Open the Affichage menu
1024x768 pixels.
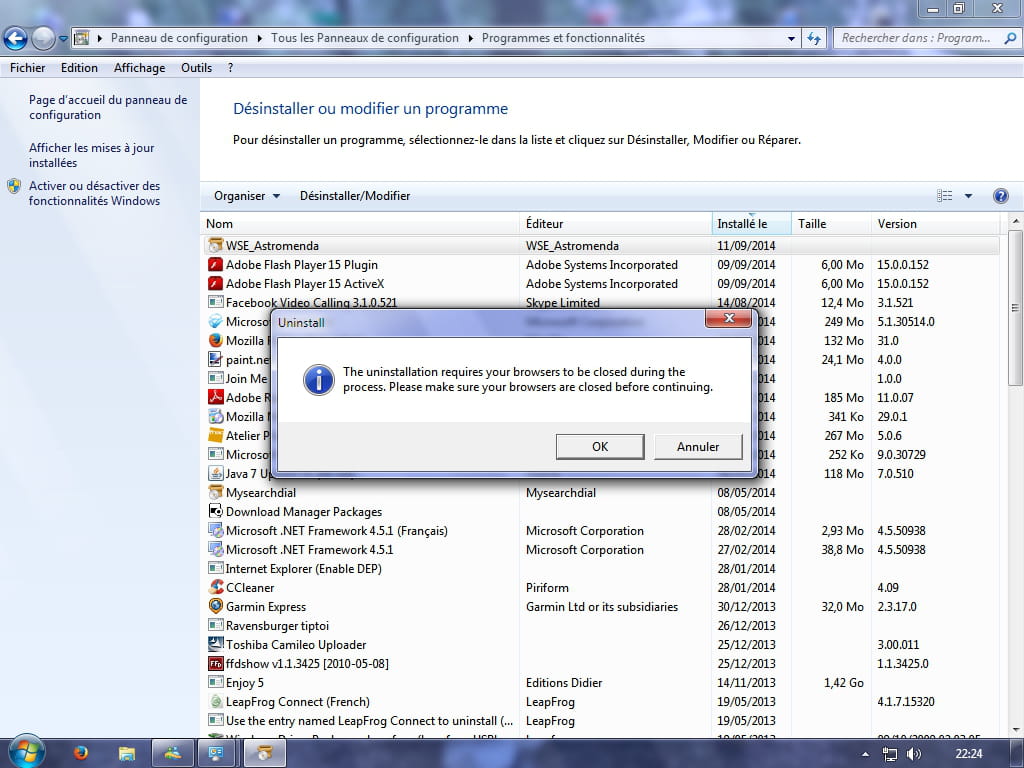(x=139, y=68)
